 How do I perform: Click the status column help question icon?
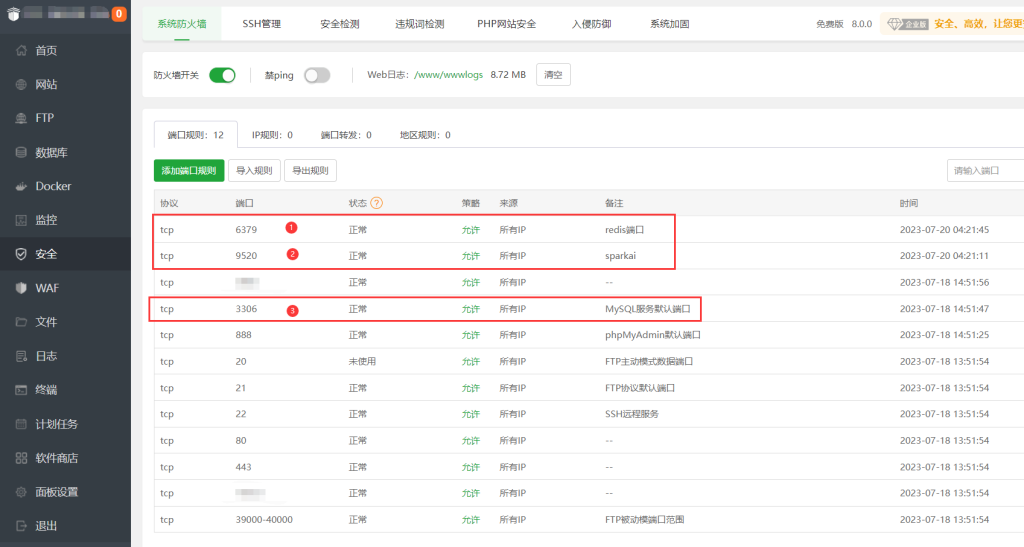tap(377, 203)
